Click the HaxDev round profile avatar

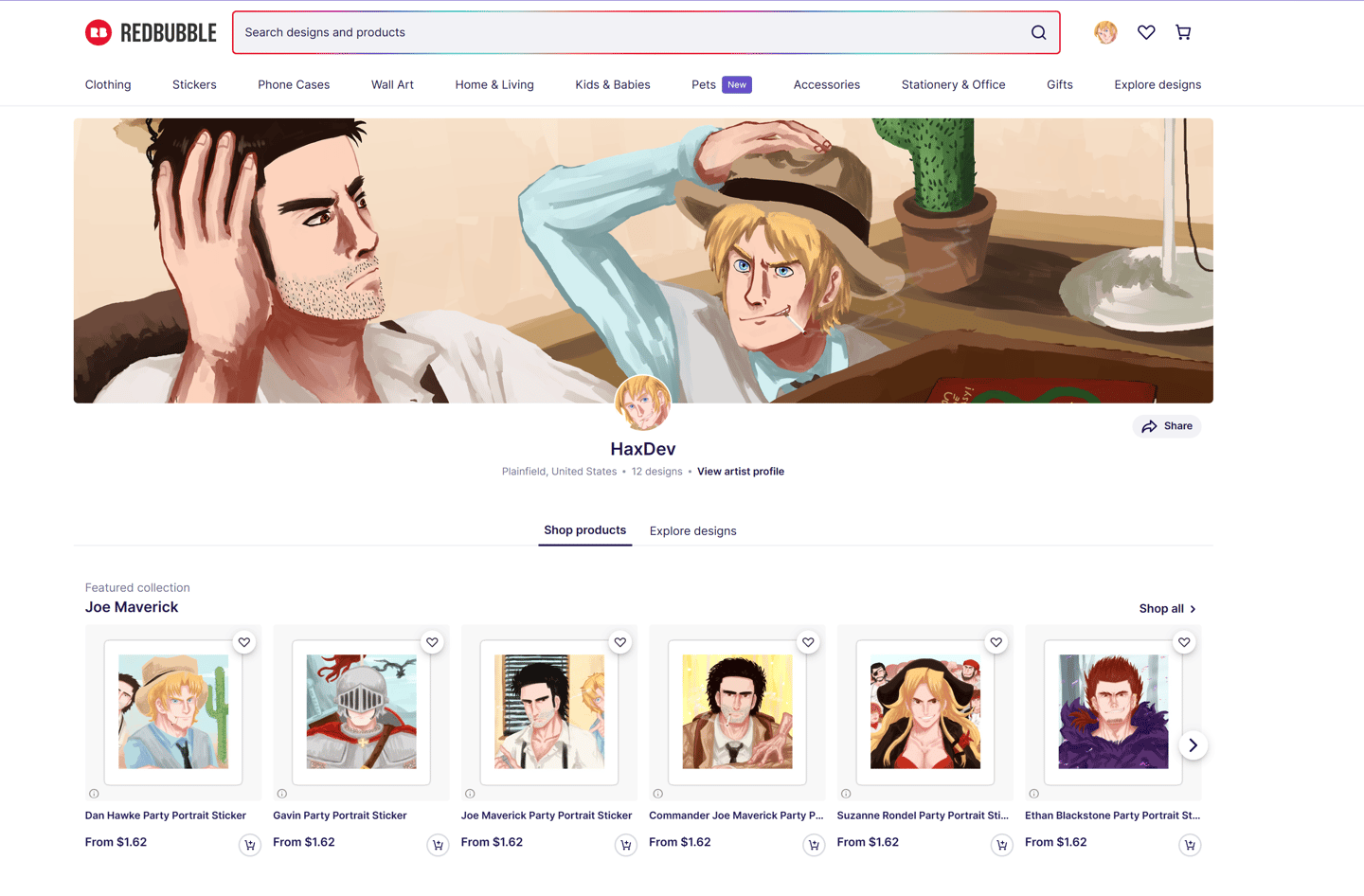point(643,403)
